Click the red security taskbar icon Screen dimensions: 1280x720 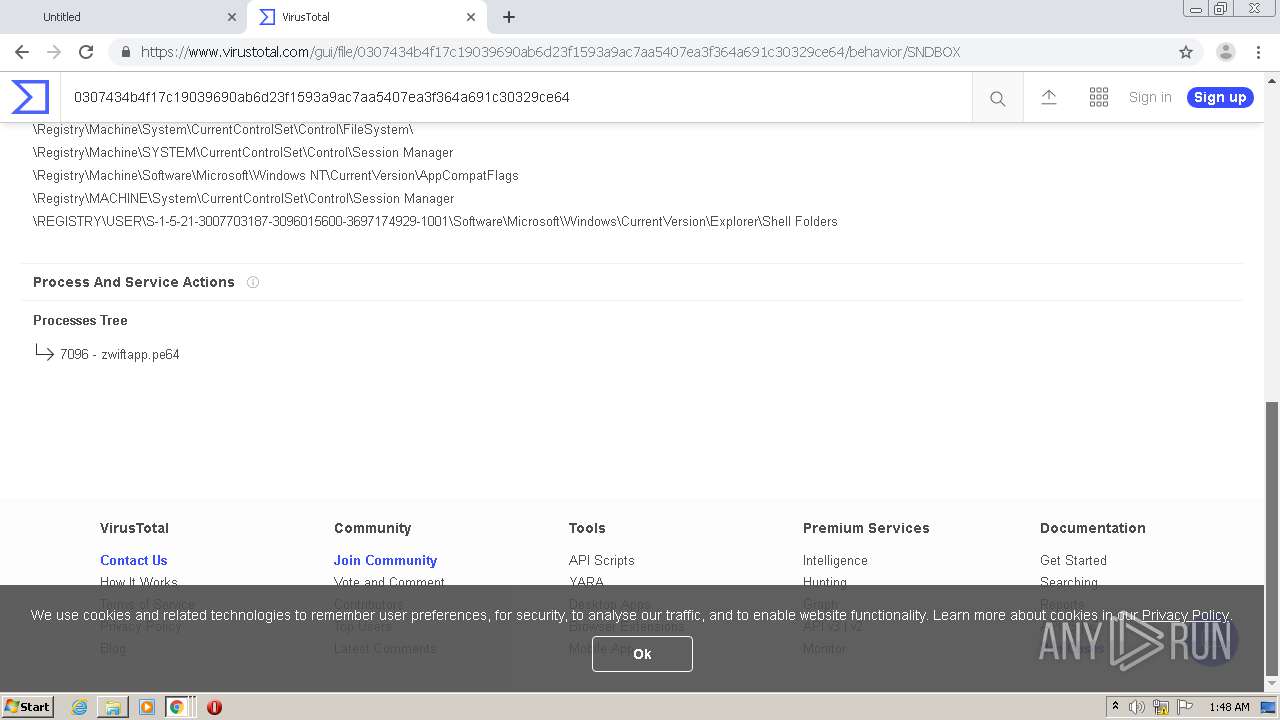pos(214,707)
